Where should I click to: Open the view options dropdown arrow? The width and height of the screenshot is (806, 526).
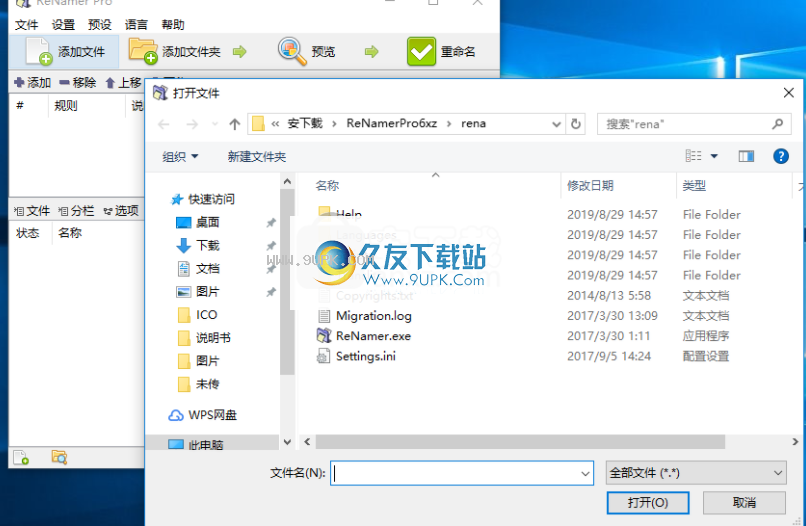714,156
